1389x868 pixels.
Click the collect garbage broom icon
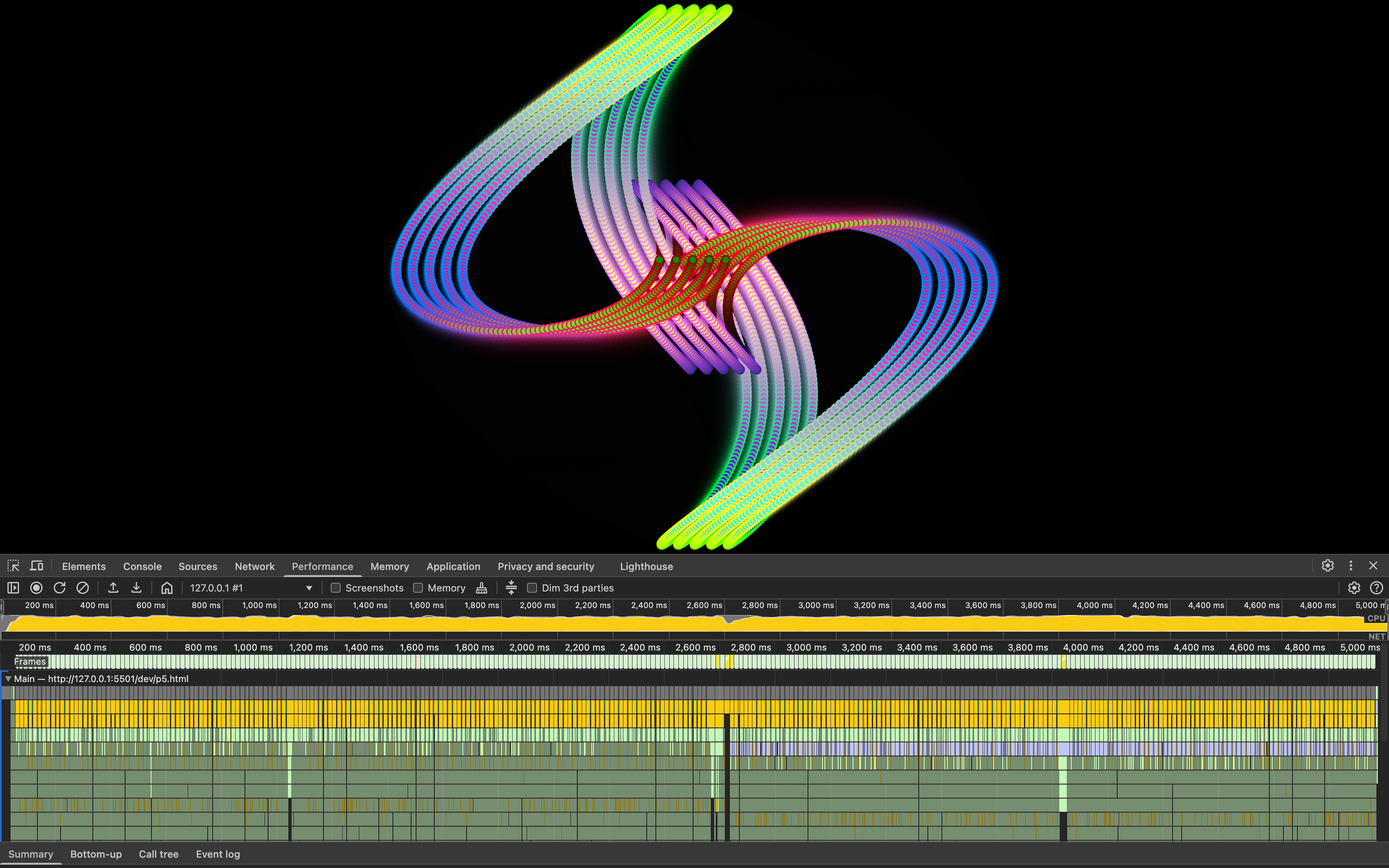[x=482, y=588]
